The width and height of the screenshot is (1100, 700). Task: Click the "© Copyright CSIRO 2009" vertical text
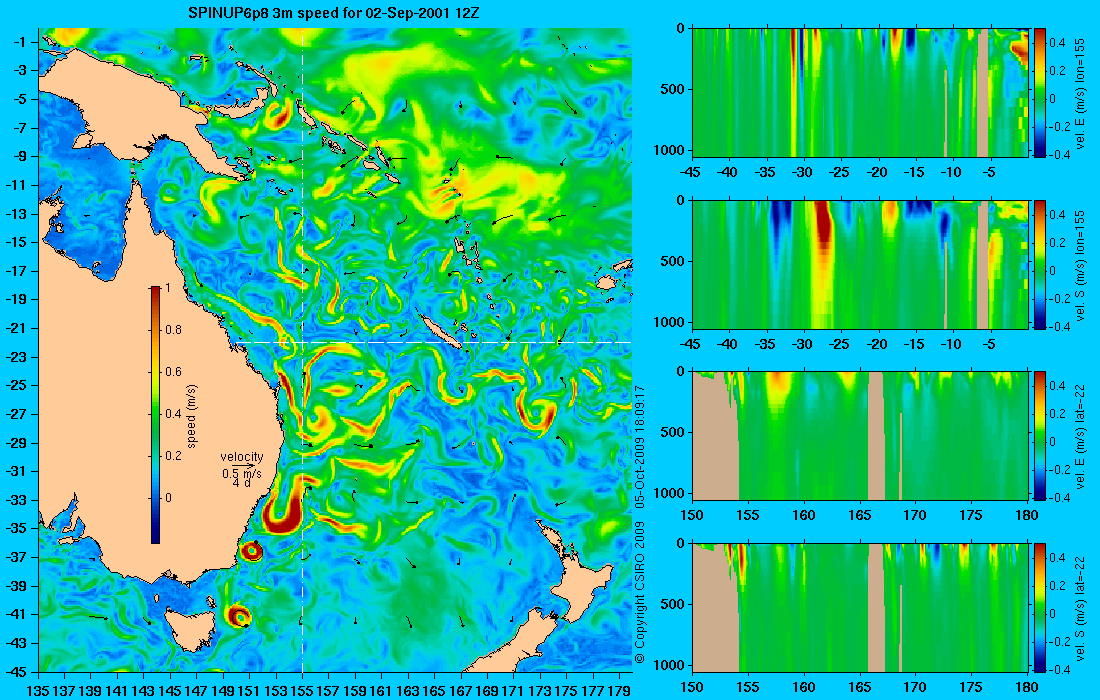tap(640, 595)
